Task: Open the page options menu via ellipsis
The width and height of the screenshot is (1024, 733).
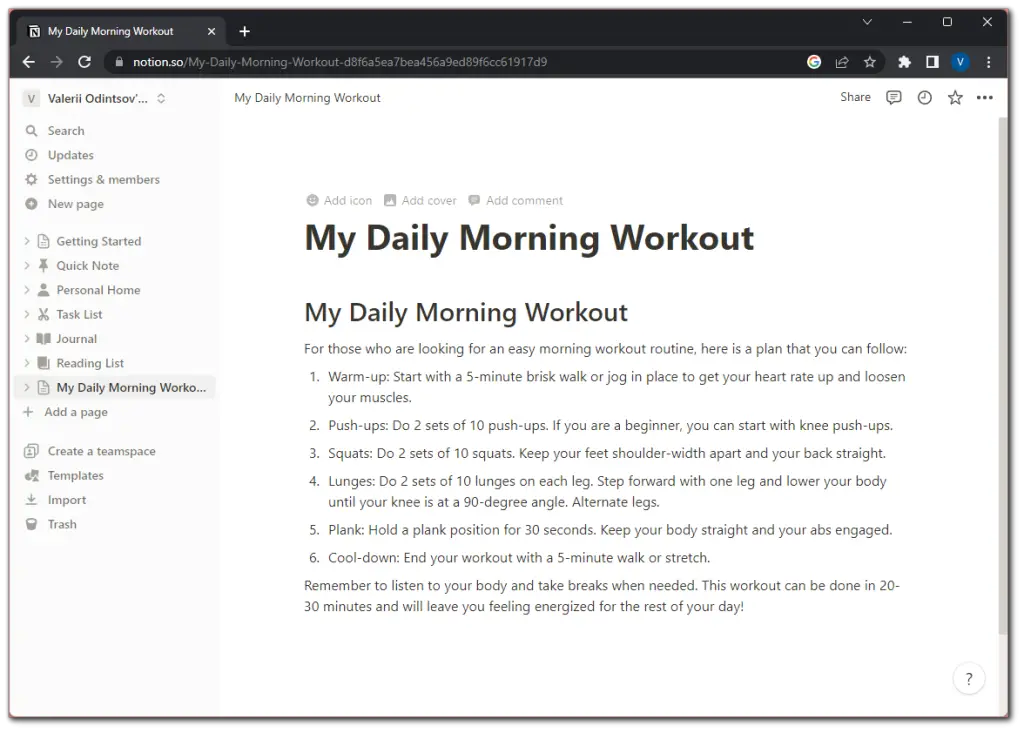Action: pyautogui.click(x=984, y=97)
